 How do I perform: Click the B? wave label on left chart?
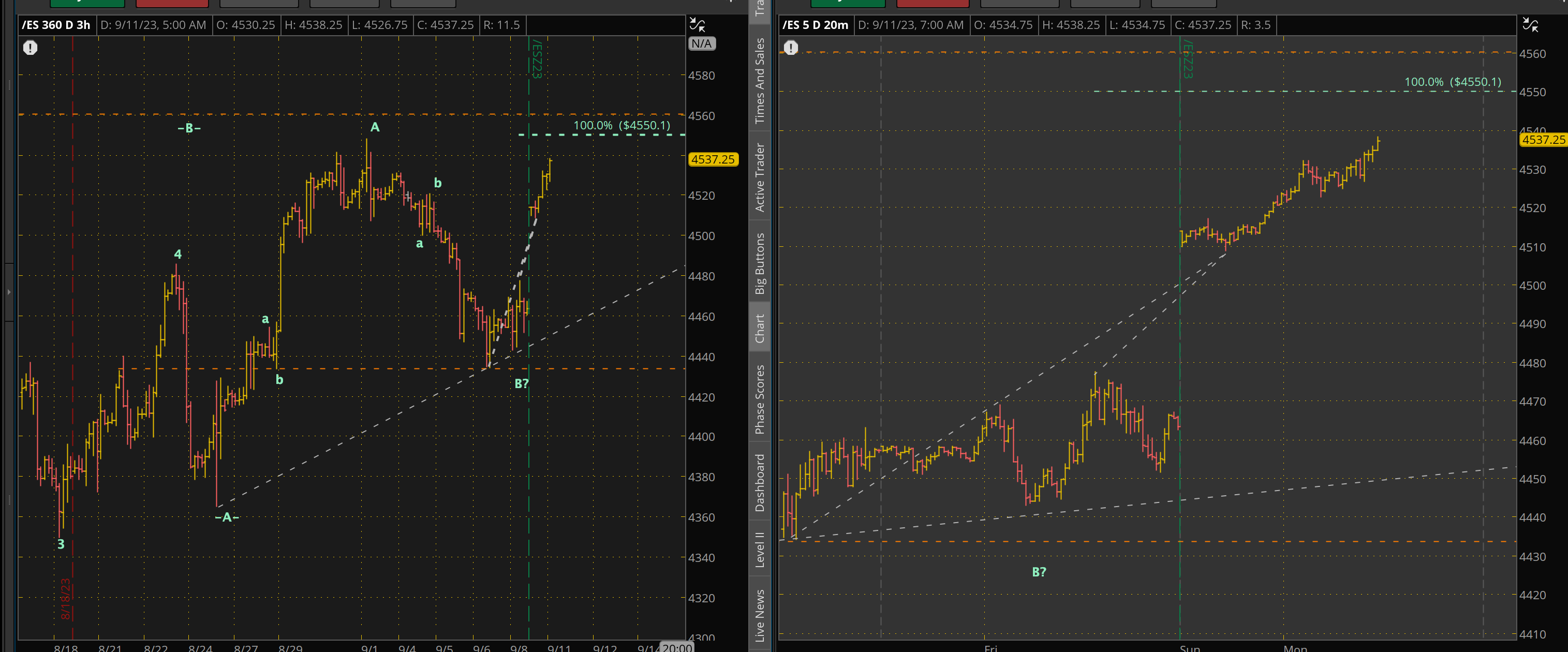click(x=522, y=383)
